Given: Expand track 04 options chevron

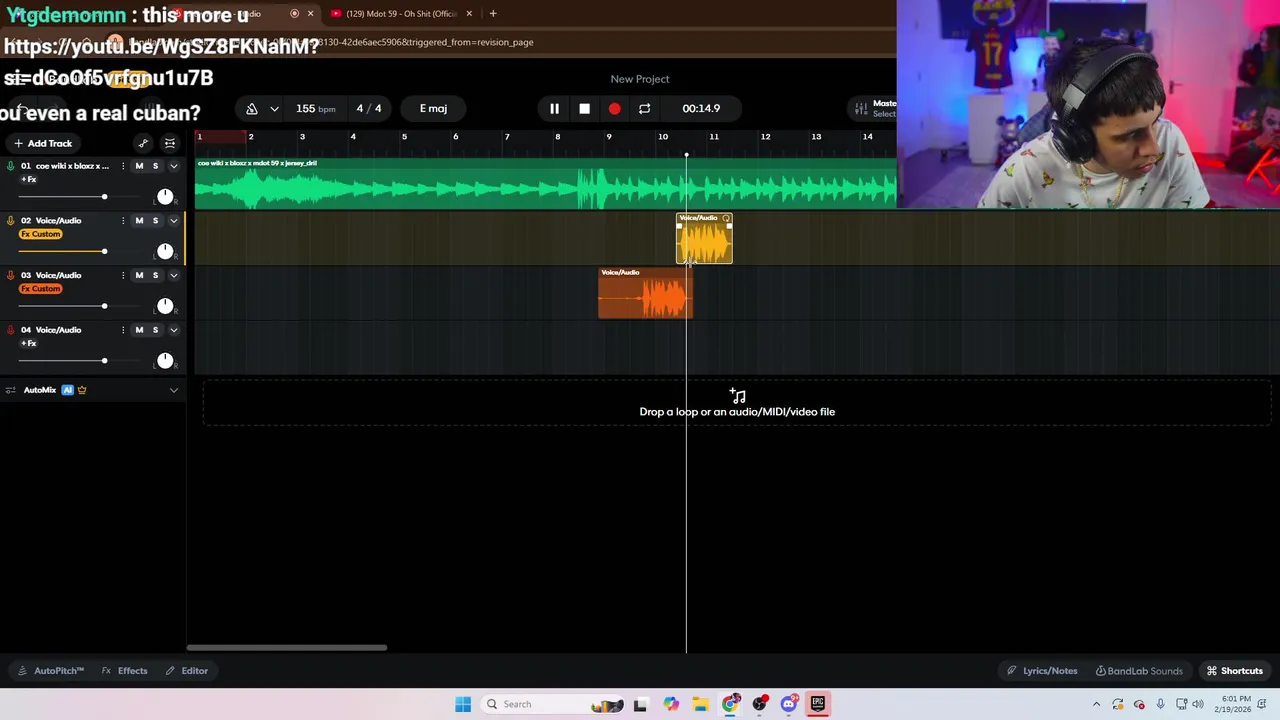Looking at the screenshot, I should coord(173,330).
